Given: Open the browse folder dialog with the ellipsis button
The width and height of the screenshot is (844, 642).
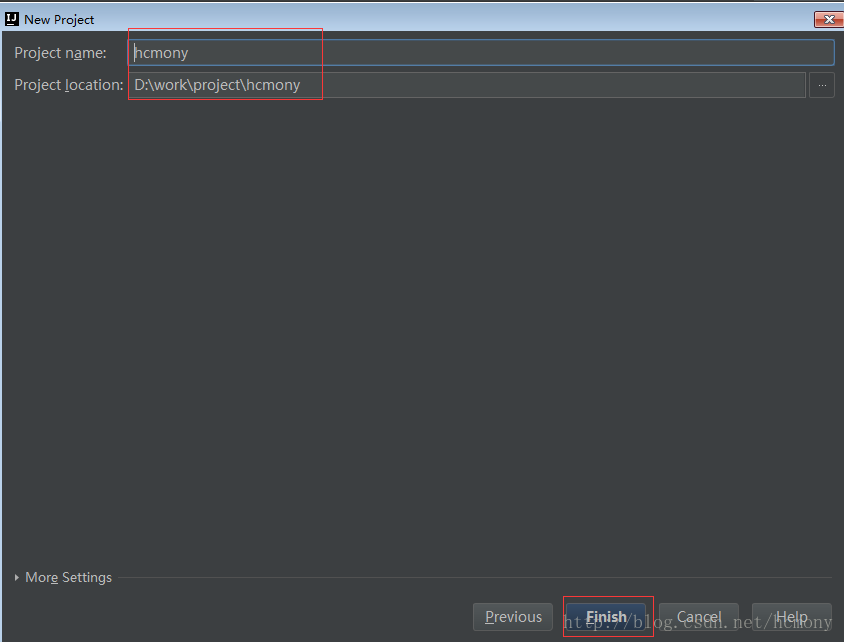Looking at the screenshot, I should [822, 85].
